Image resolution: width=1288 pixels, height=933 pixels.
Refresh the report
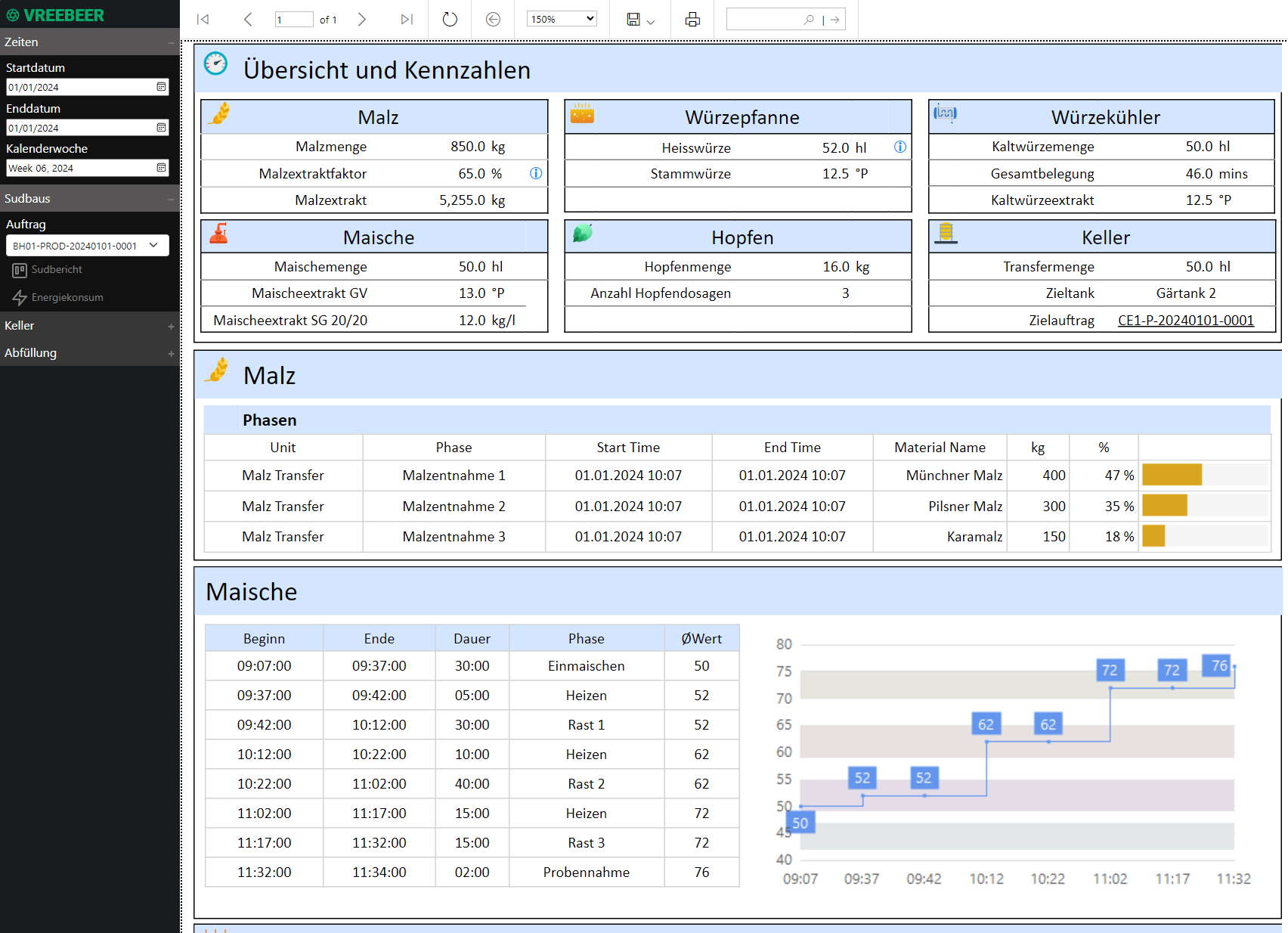pyautogui.click(x=450, y=20)
